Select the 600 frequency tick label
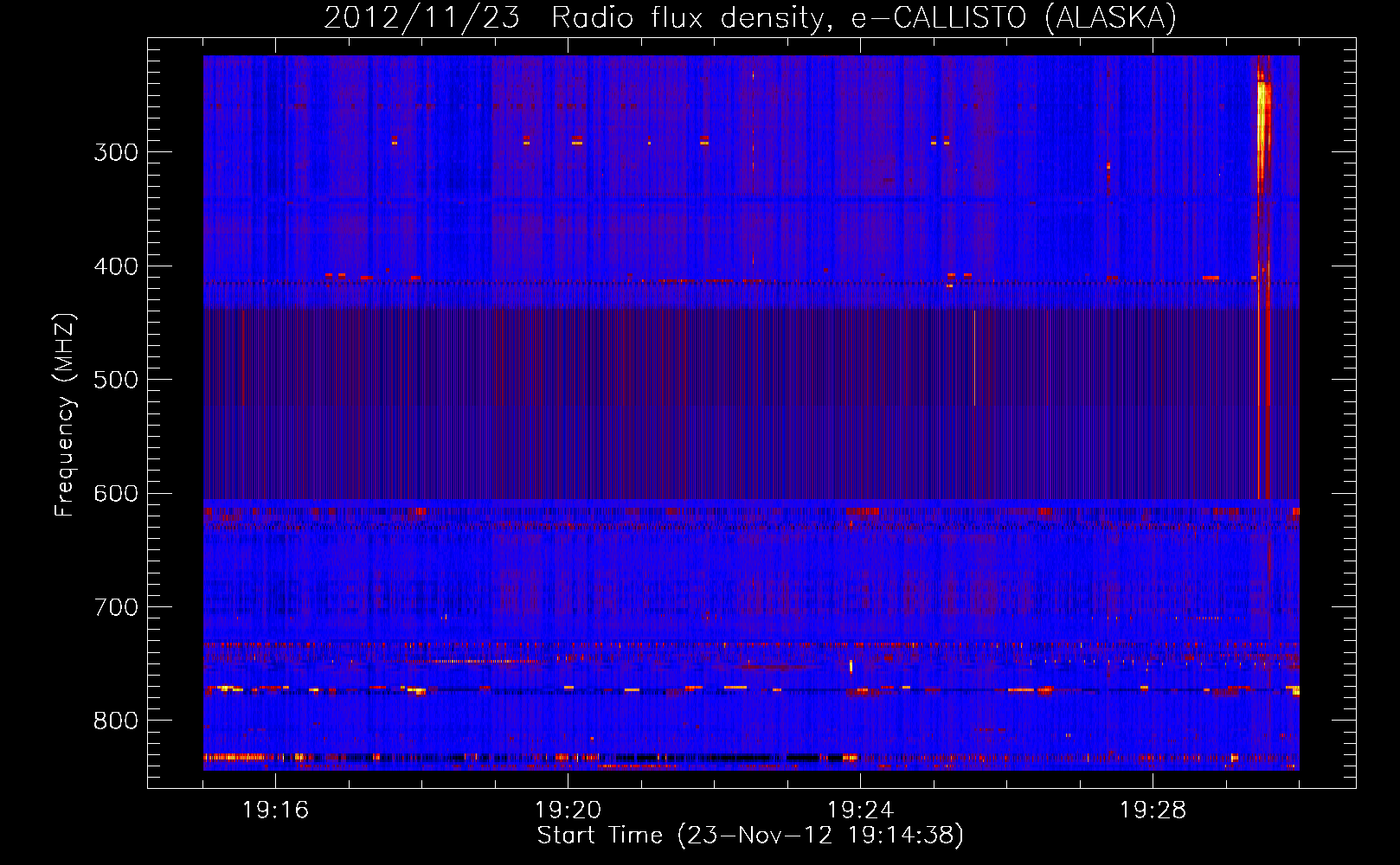 point(116,494)
